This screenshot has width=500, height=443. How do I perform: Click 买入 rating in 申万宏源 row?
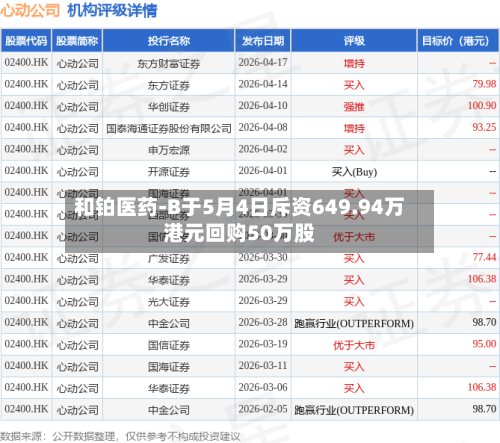tap(354, 150)
